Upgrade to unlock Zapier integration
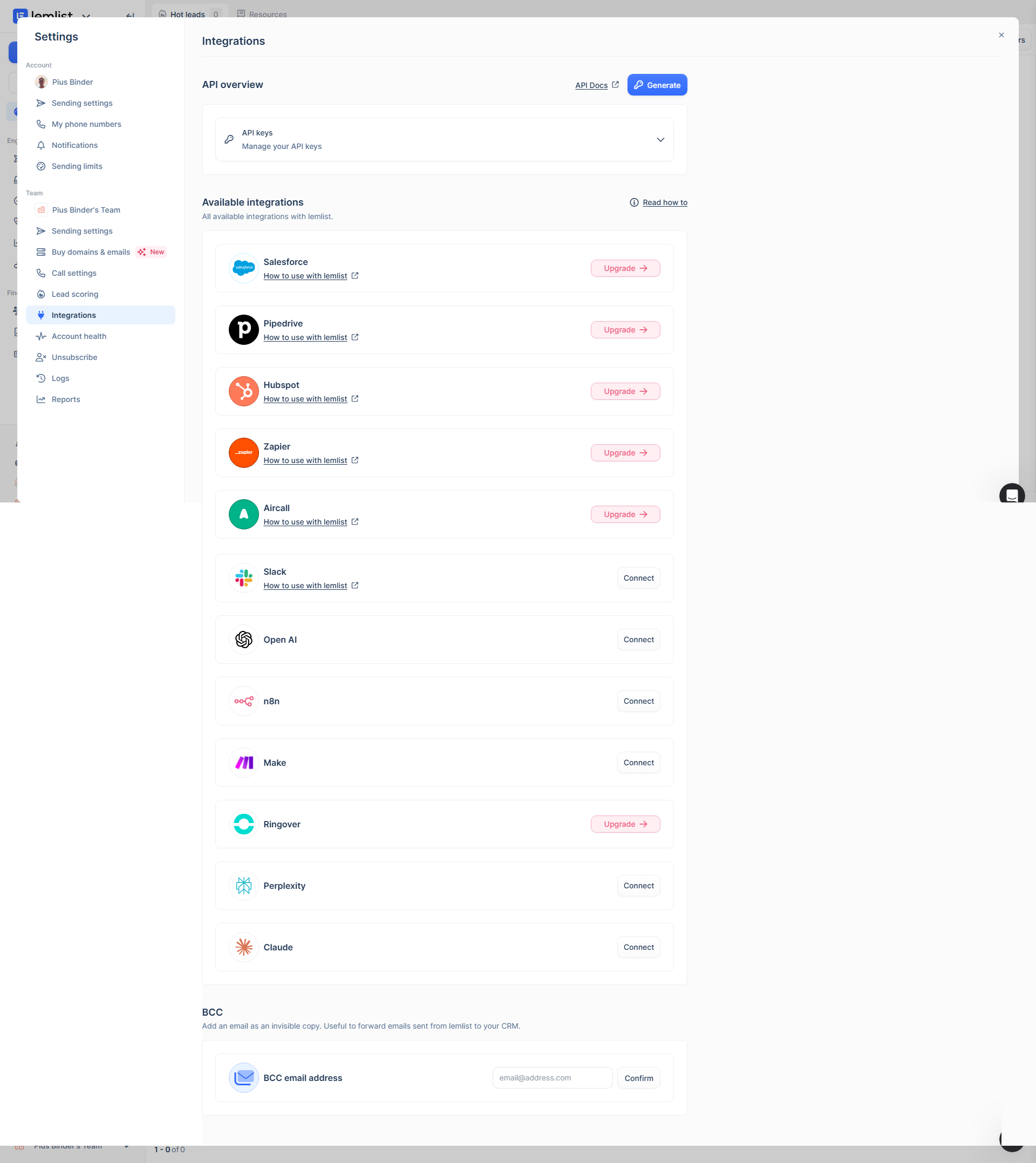This screenshot has width=1036, height=1163. tap(625, 453)
